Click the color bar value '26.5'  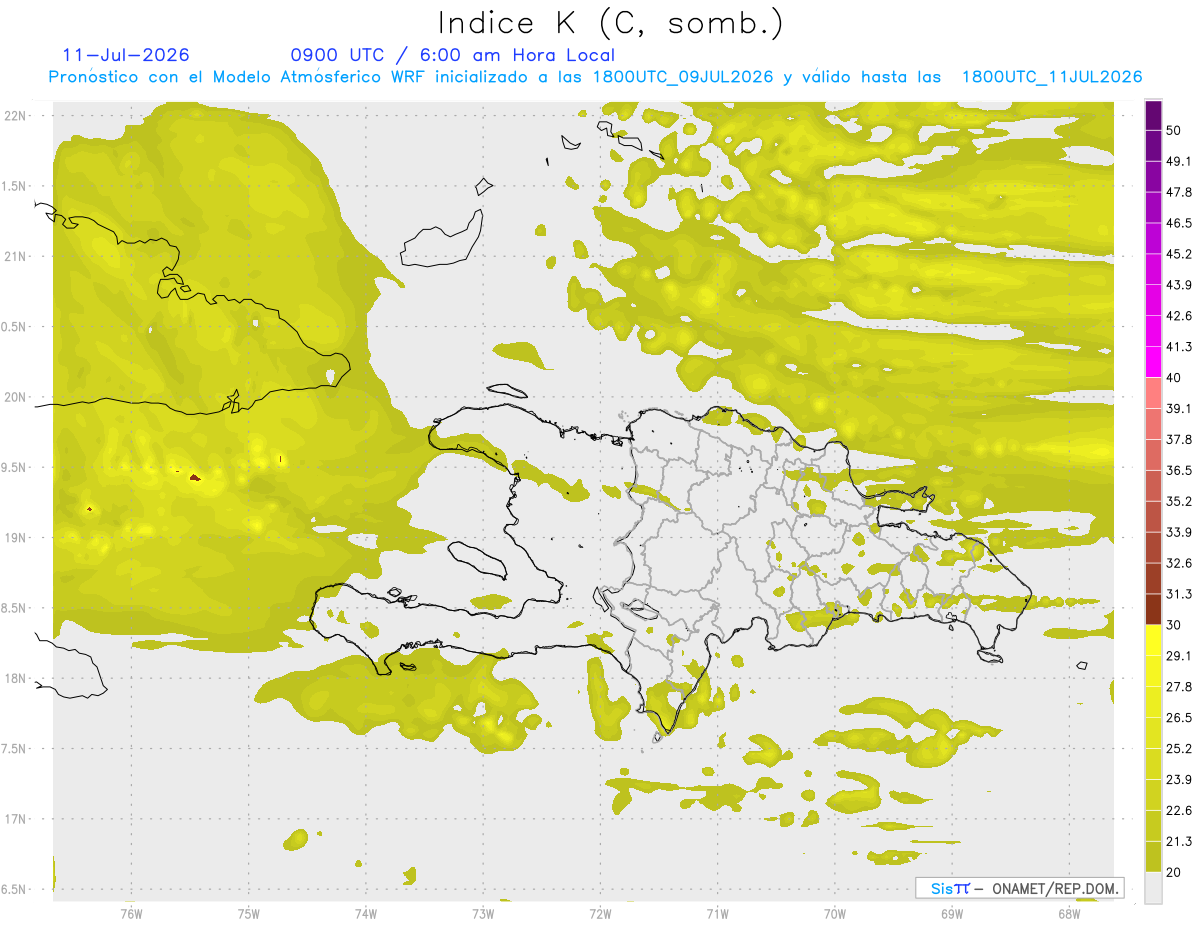pyautogui.click(x=1179, y=718)
